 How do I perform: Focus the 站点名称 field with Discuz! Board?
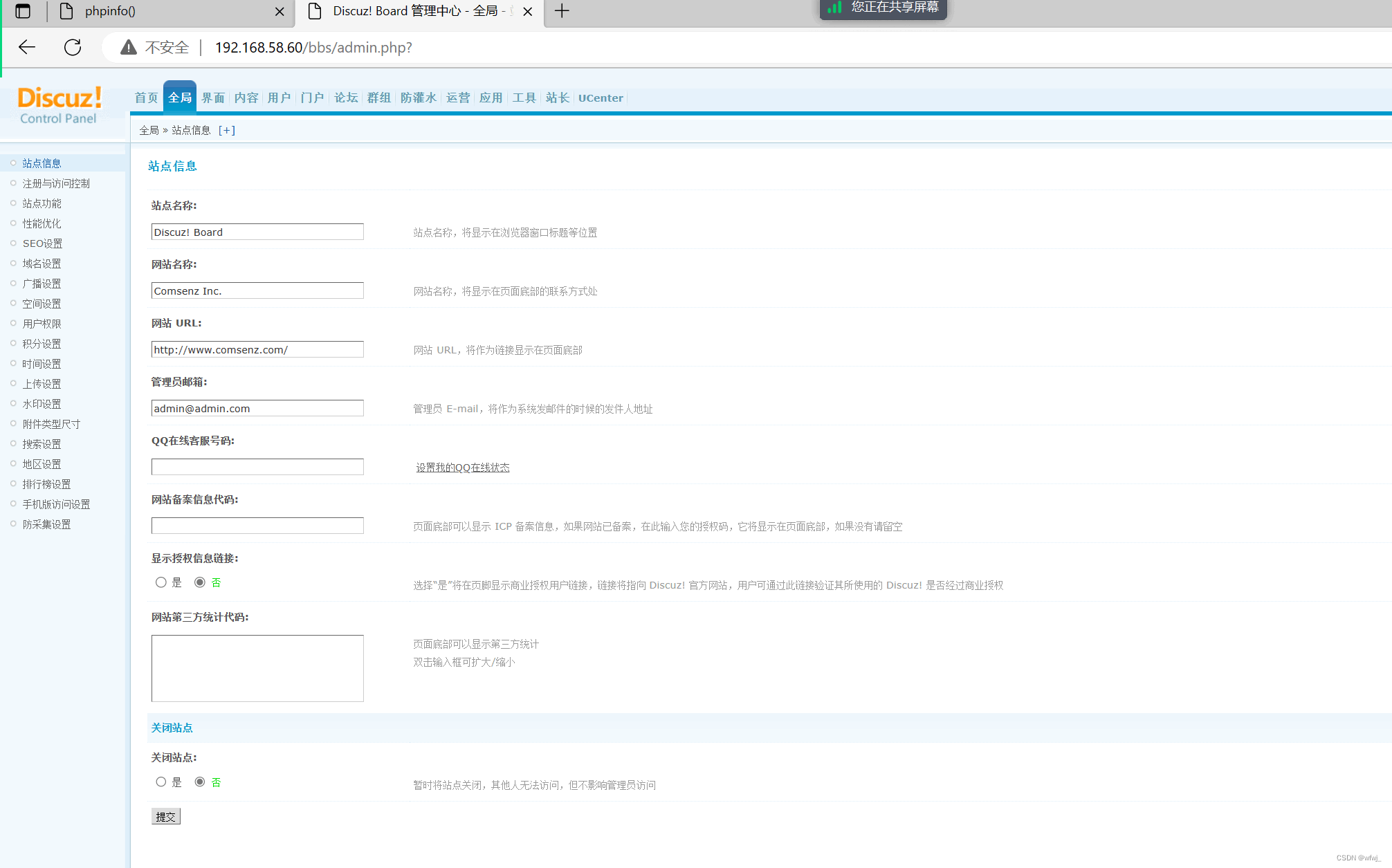click(257, 232)
